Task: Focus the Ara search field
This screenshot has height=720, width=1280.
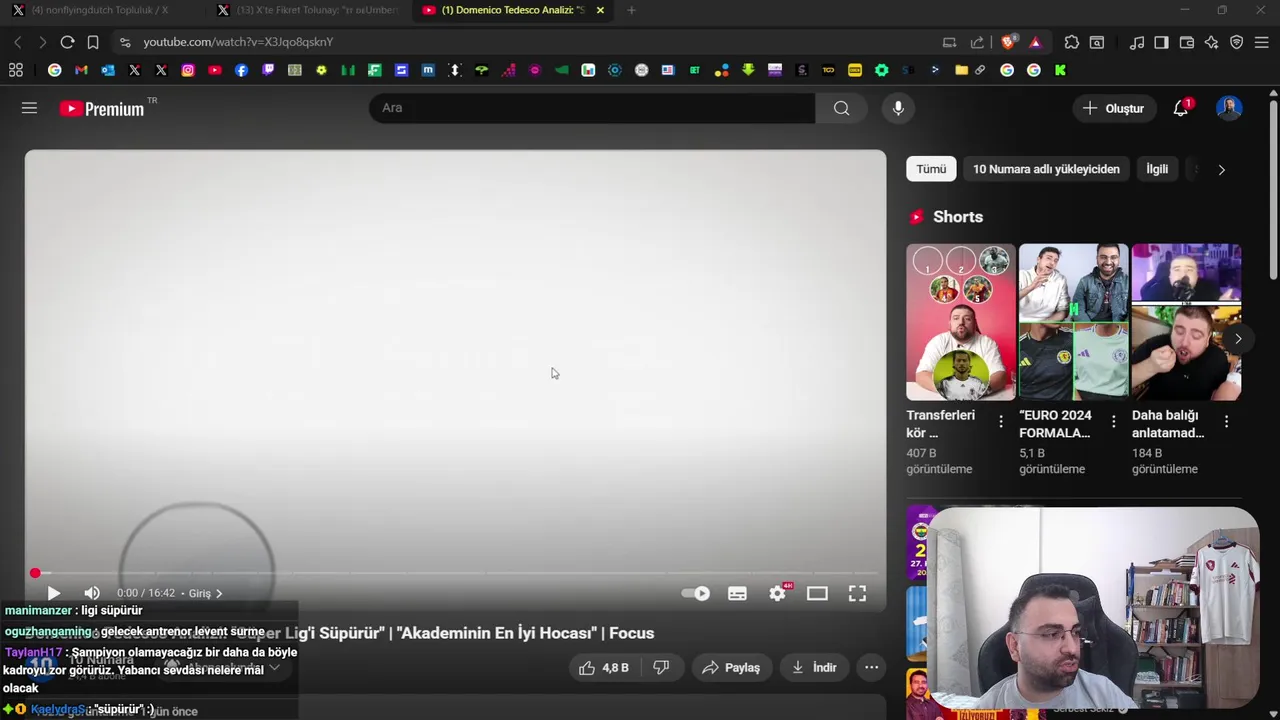Action: pos(592,108)
